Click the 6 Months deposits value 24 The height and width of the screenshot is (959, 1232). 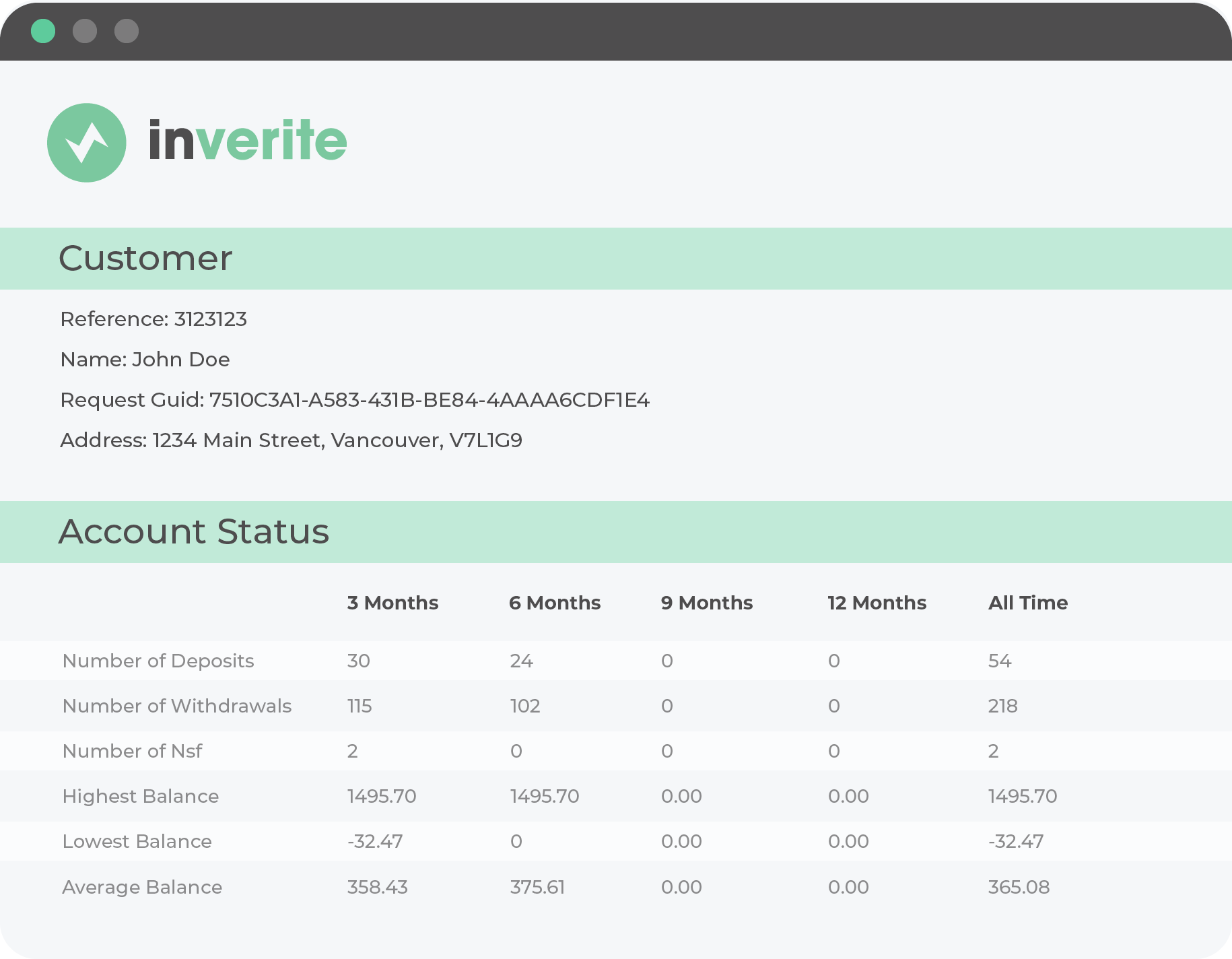tap(522, 661)
